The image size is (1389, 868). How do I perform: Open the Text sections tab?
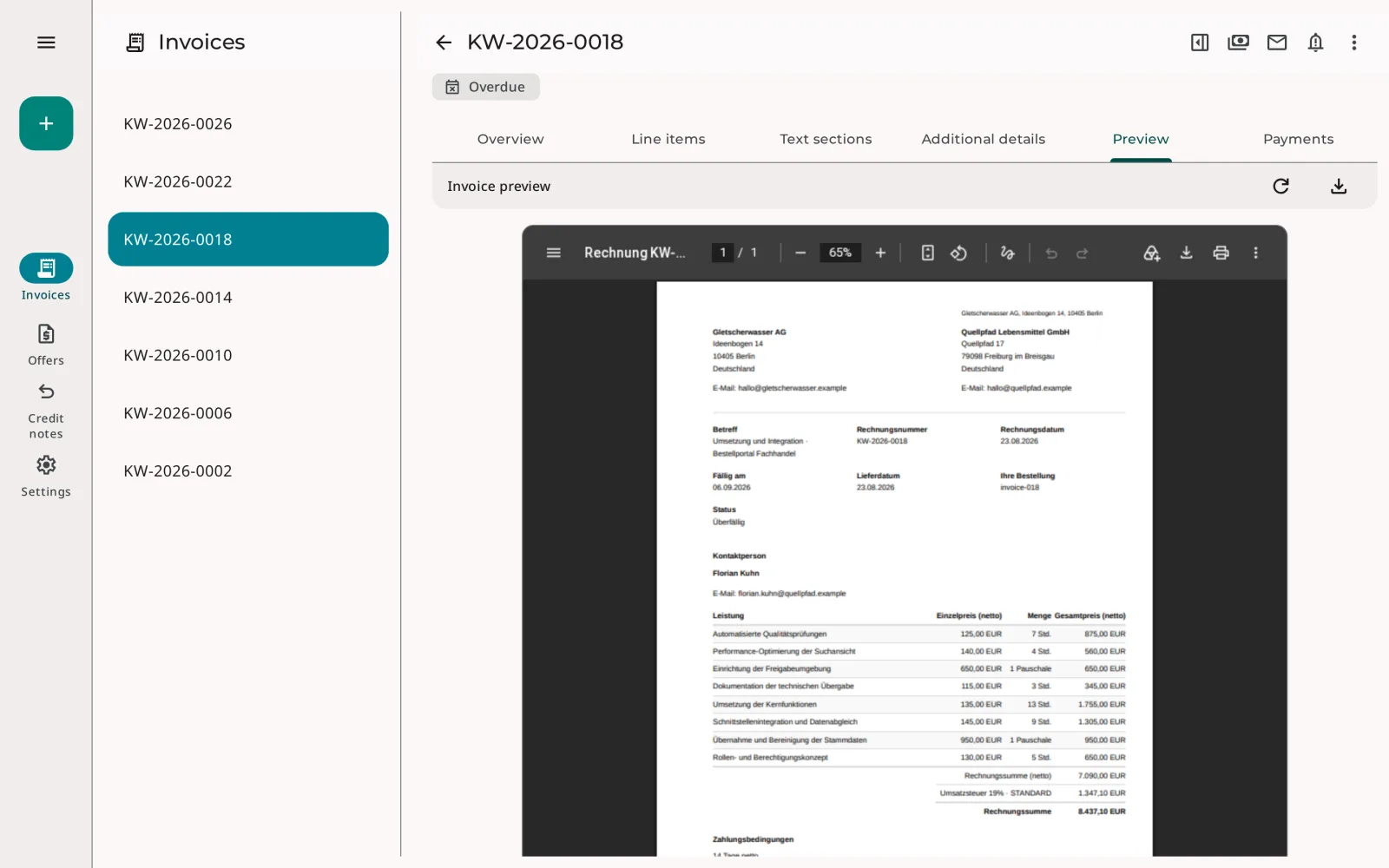point(826,139)
